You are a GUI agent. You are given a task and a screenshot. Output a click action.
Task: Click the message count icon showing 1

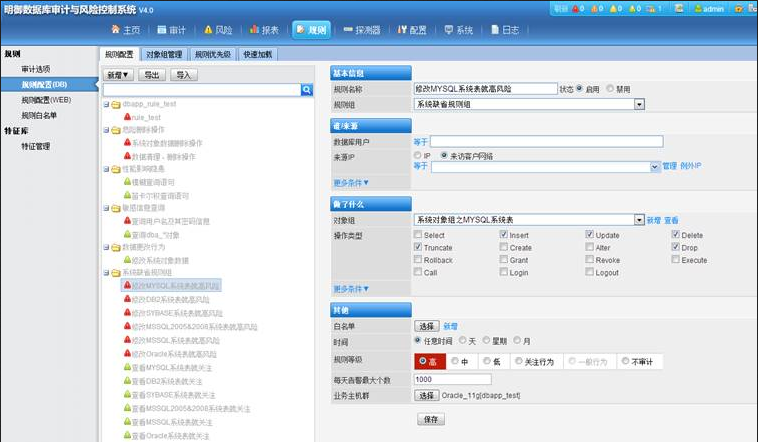click(651, 9)
